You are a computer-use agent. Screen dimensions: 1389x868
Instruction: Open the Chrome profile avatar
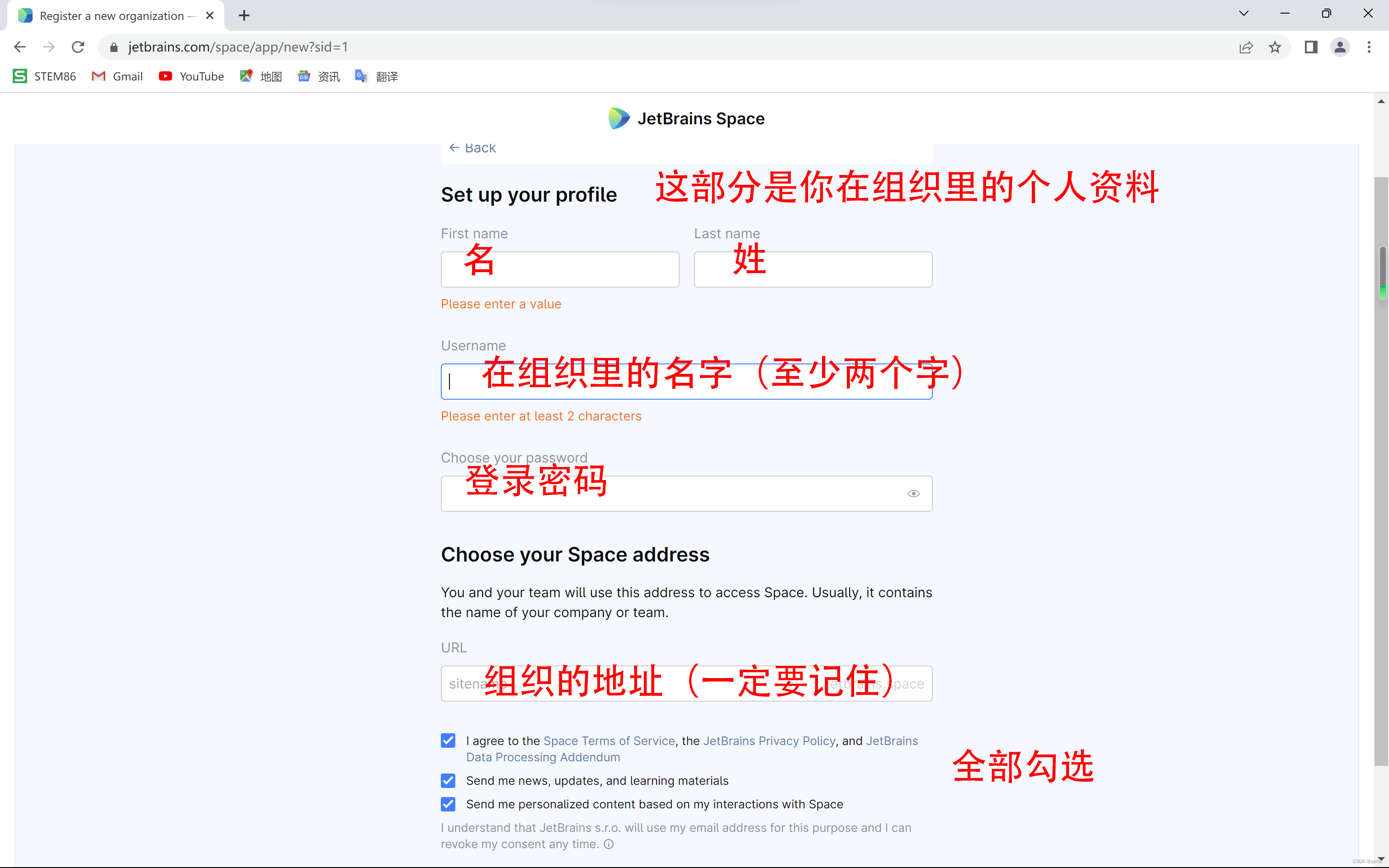click(x=1340, y=47)
